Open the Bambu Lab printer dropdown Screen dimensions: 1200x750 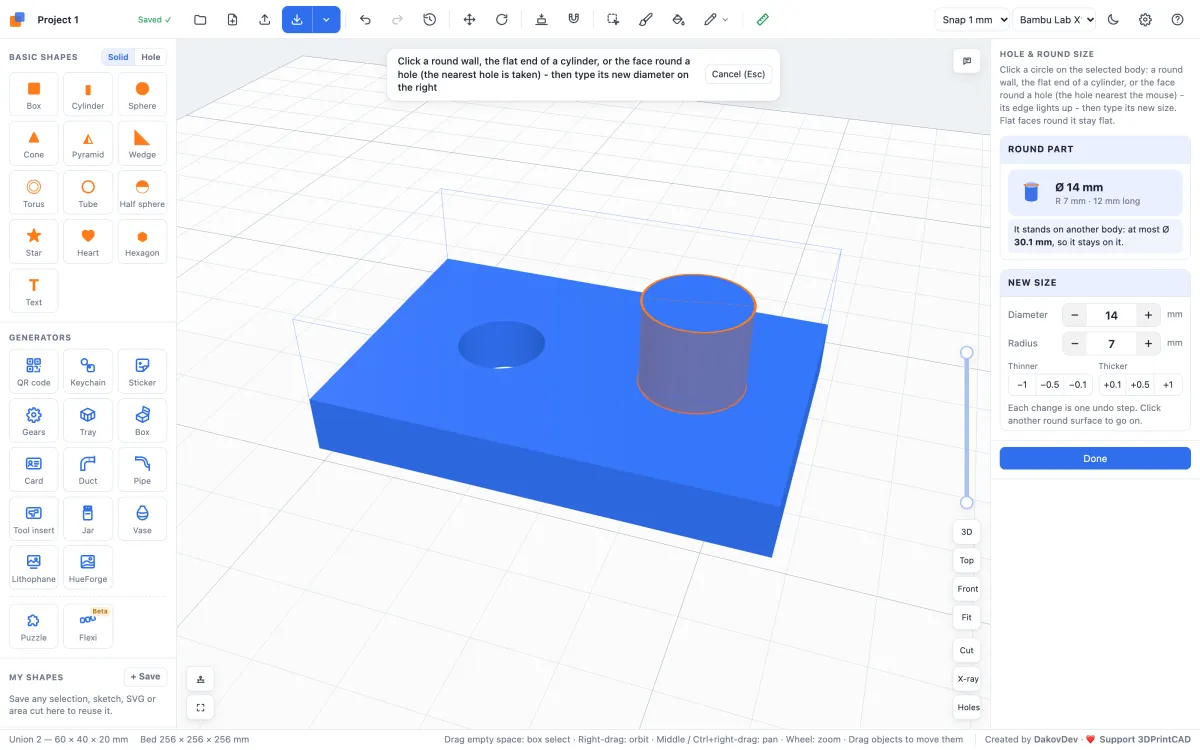pyautogui.click(x=1055, y=19)
